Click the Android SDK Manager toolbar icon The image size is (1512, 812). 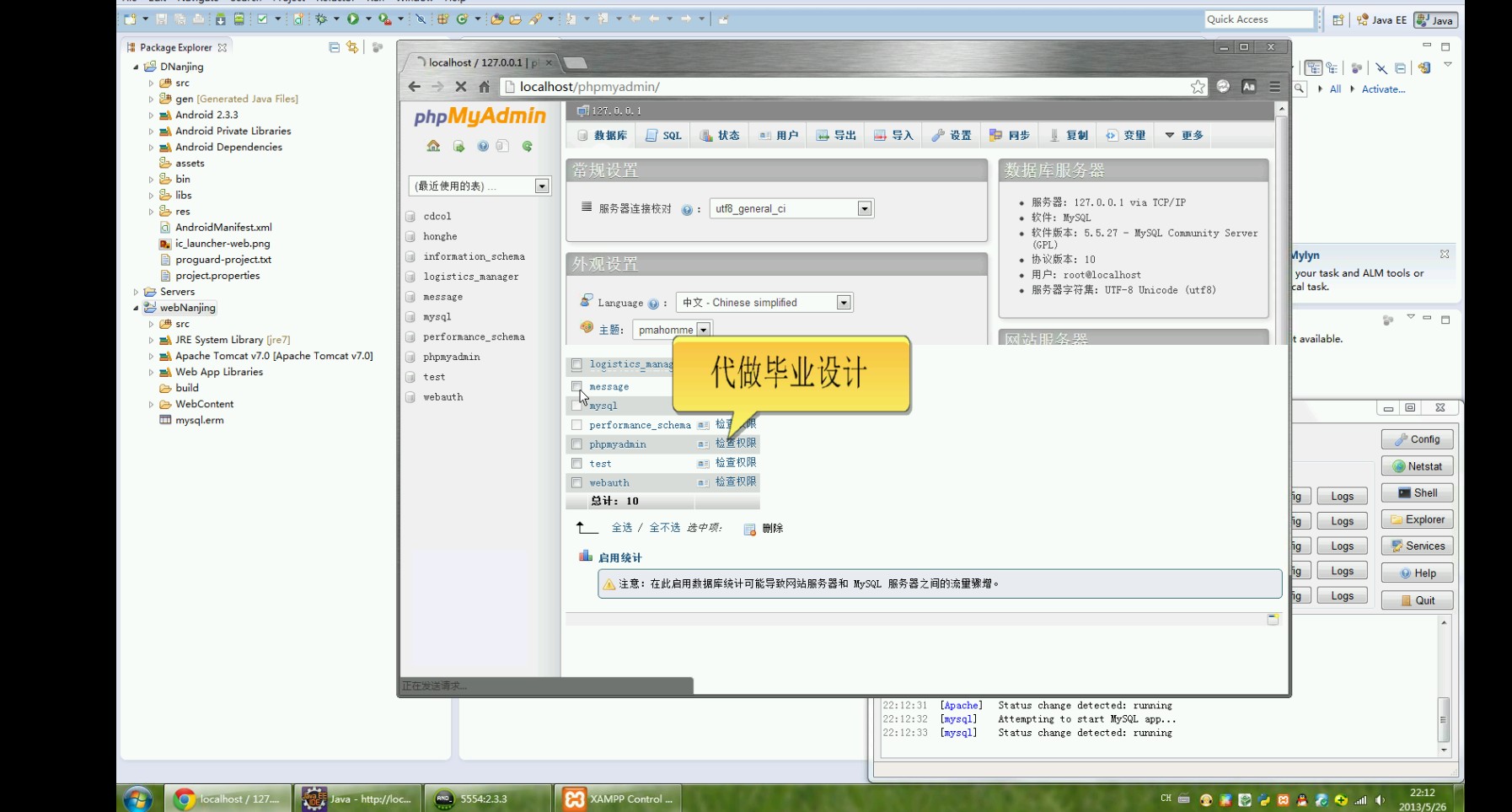point(220,19)
